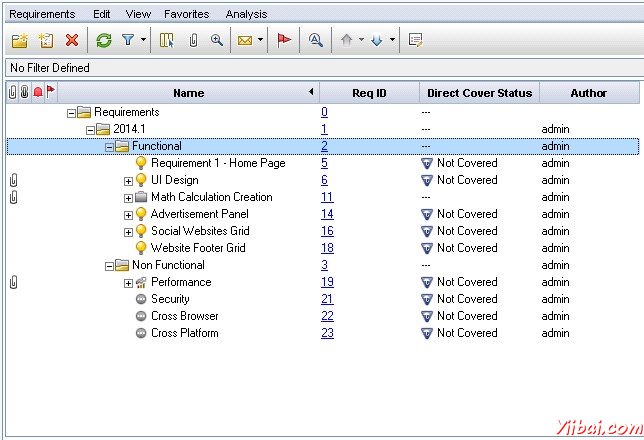
Task: Collapse the Non Functional folder
Action: (109, 266)
